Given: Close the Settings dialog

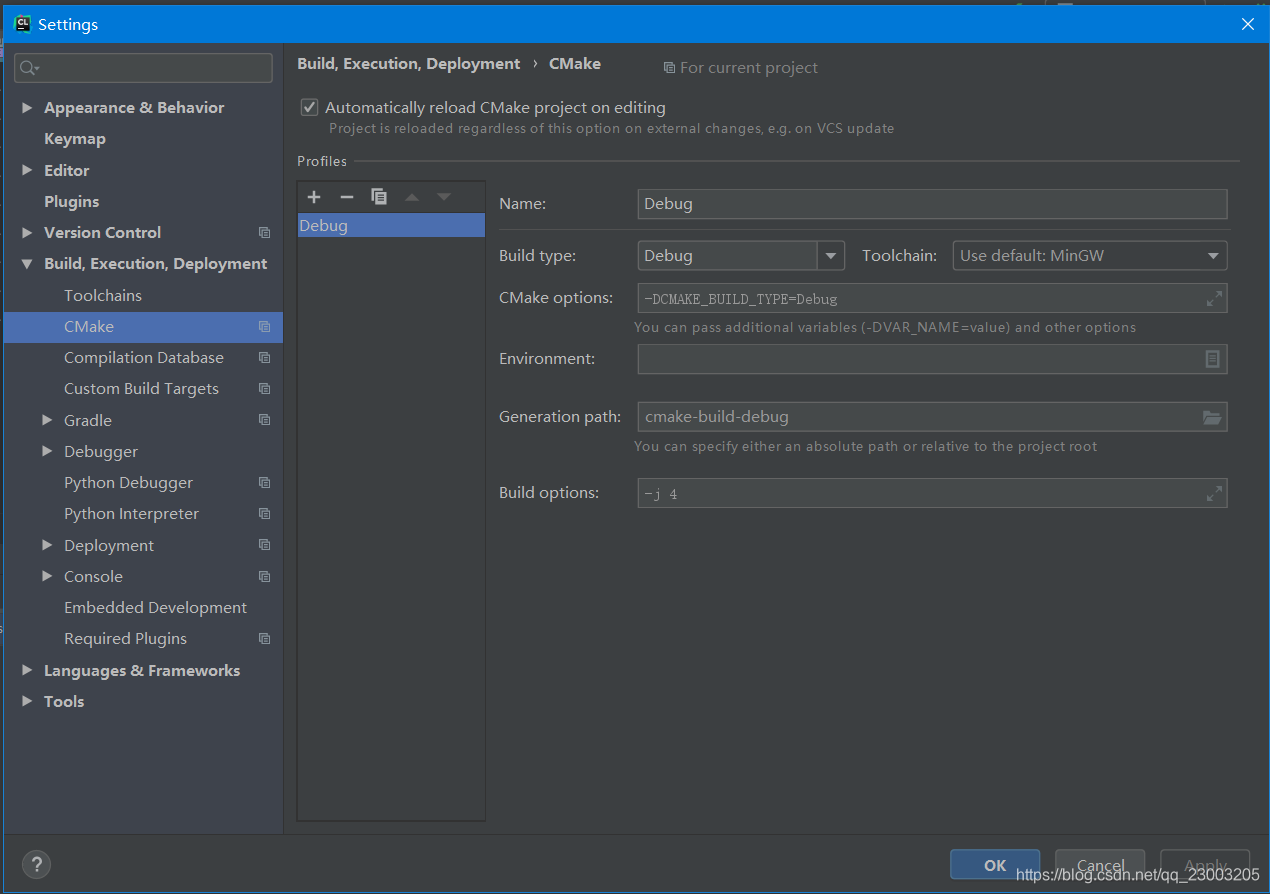Looking at the screenshot, I should coord(1247,24).
